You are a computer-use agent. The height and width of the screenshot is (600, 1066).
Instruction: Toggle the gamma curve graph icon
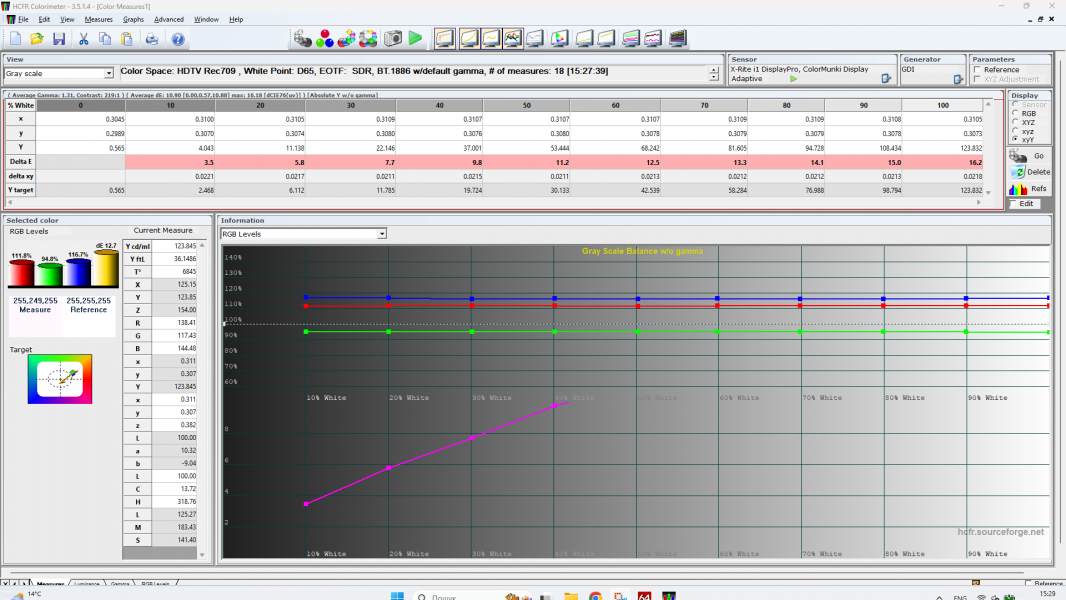point(468,38)
